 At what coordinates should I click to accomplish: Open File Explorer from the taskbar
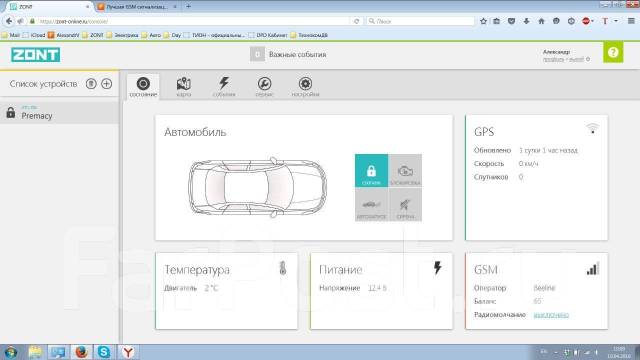point(36,352)
